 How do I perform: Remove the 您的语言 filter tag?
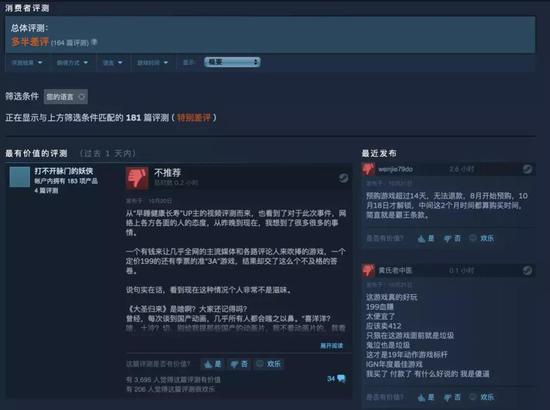(x=82, y=97)
